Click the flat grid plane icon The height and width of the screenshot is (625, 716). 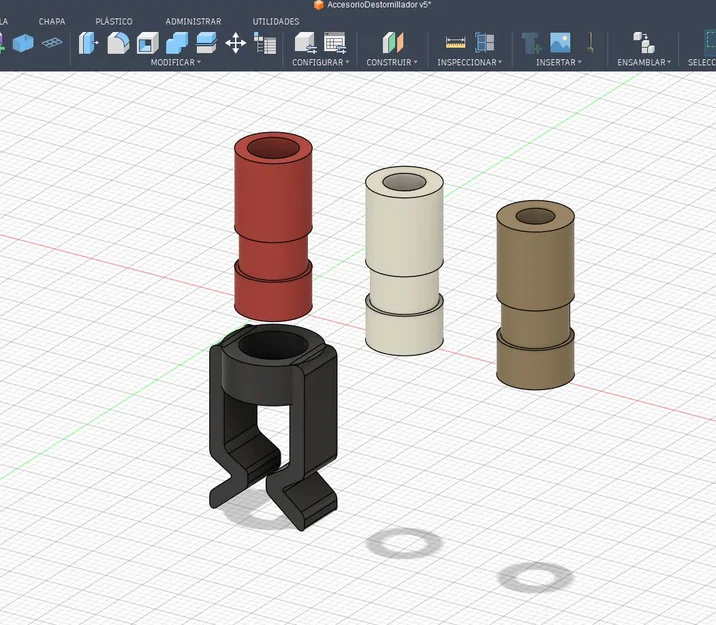point(52,43)
